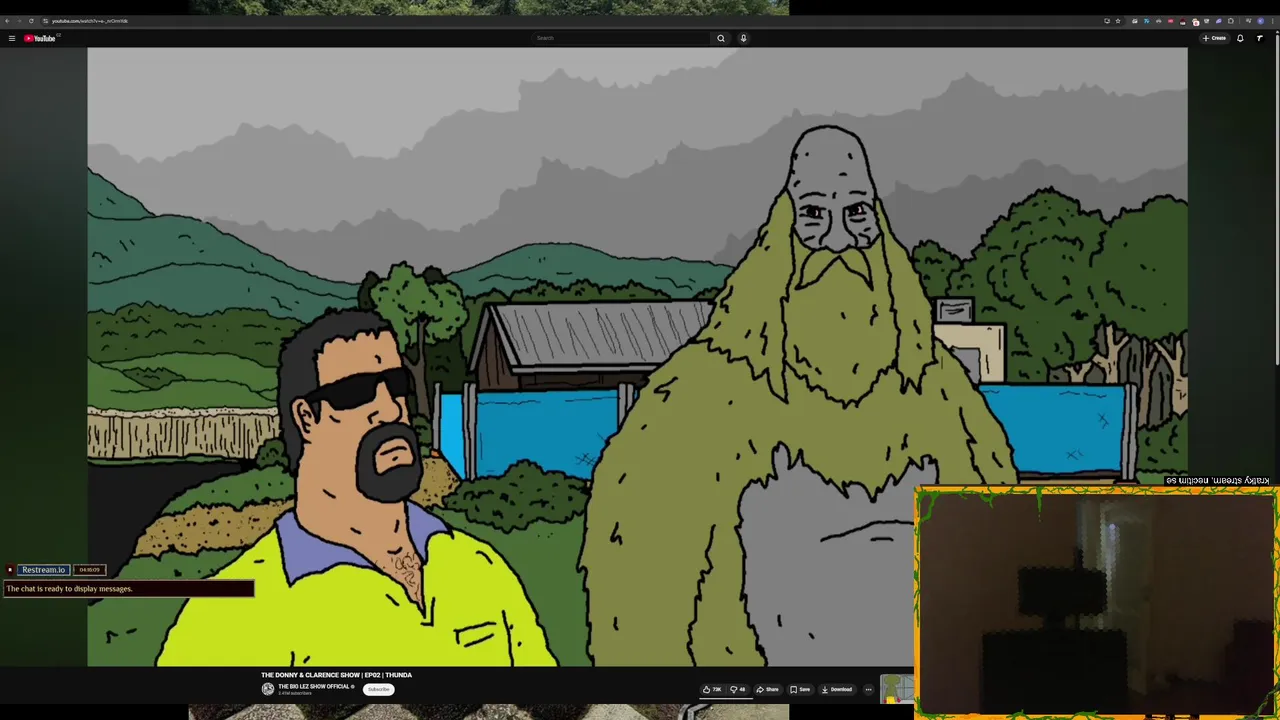
Task: Subscribe to The Big Lez Show Official
Action: click(x=378, y=689)
